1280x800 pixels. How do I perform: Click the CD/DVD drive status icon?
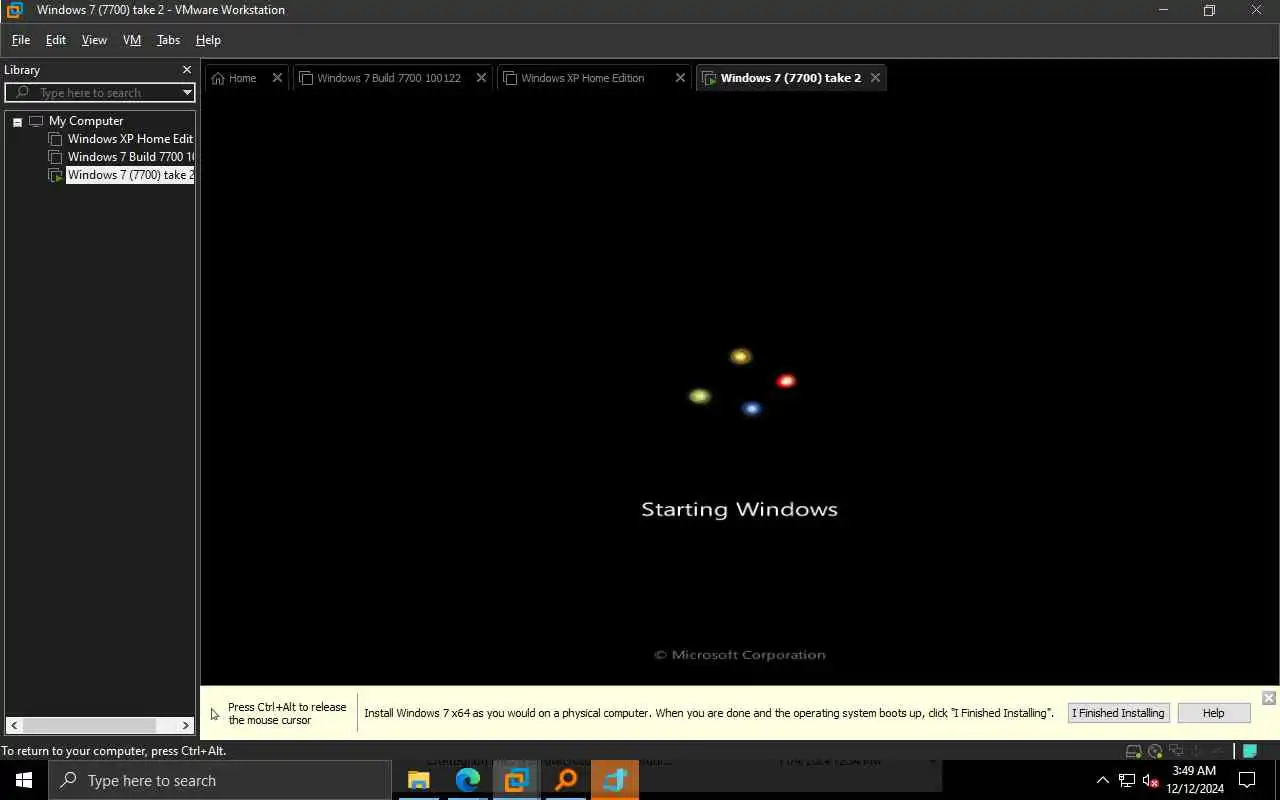1155,751
